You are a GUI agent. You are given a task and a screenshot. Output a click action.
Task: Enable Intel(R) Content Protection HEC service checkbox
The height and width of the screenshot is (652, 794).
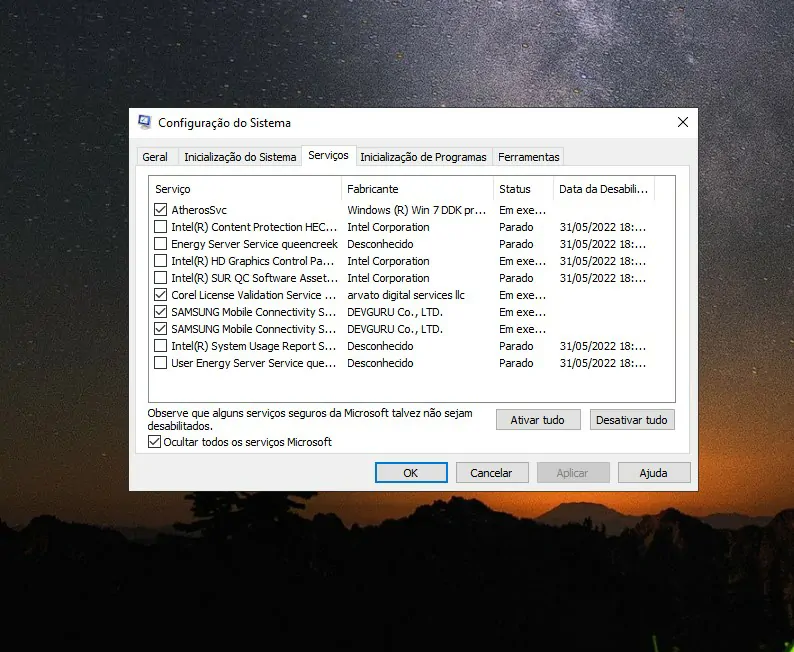(161, 227)
